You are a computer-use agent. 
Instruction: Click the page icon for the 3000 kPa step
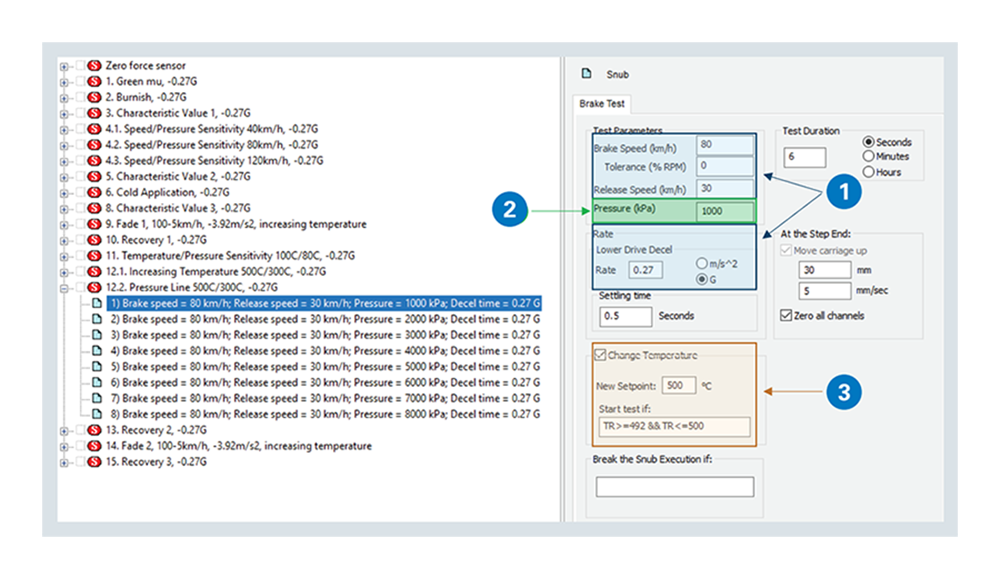pyautogui.click(x=97, y=335)
